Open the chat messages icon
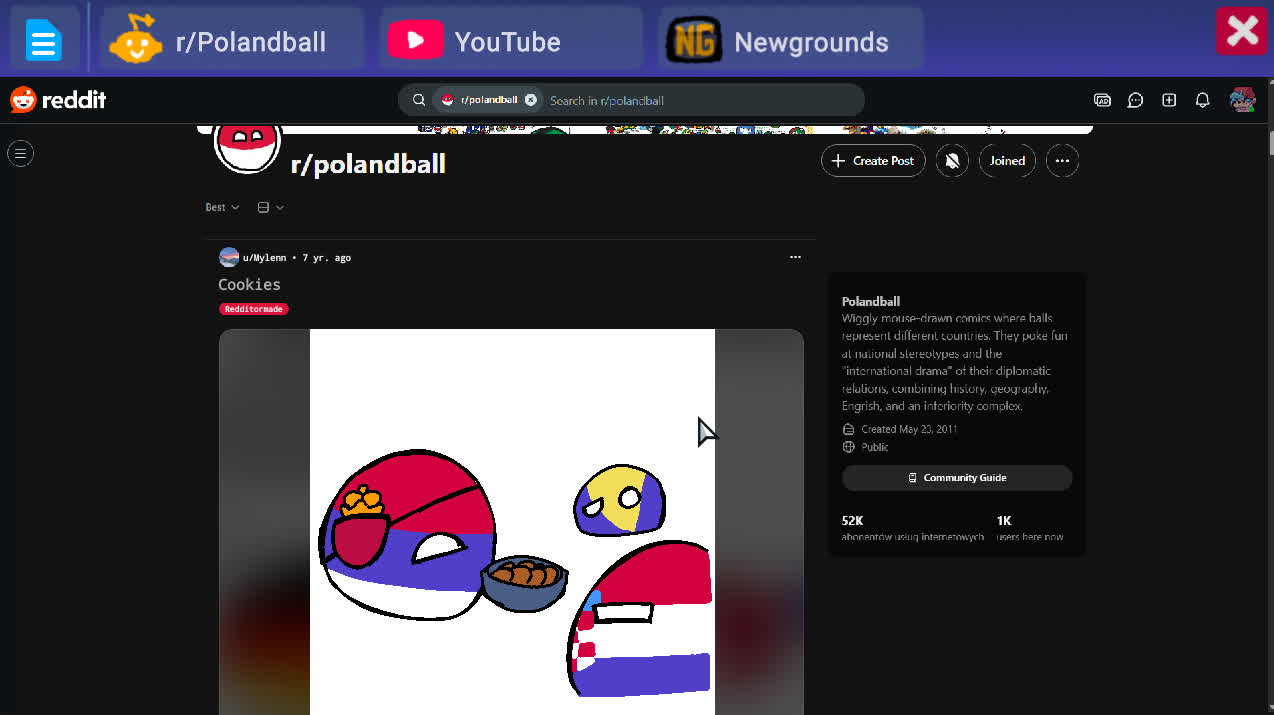The image size is (1274, 715). [1135, 100]
